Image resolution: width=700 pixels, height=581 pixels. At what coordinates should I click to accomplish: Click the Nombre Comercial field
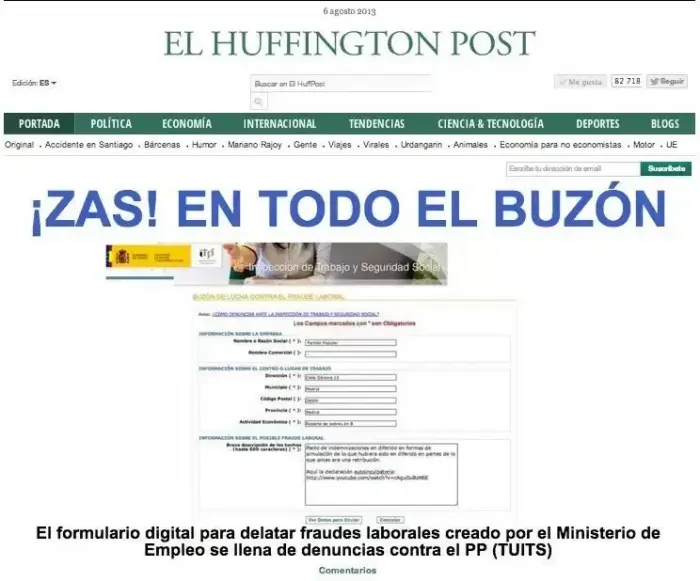[x=350, y=354]
